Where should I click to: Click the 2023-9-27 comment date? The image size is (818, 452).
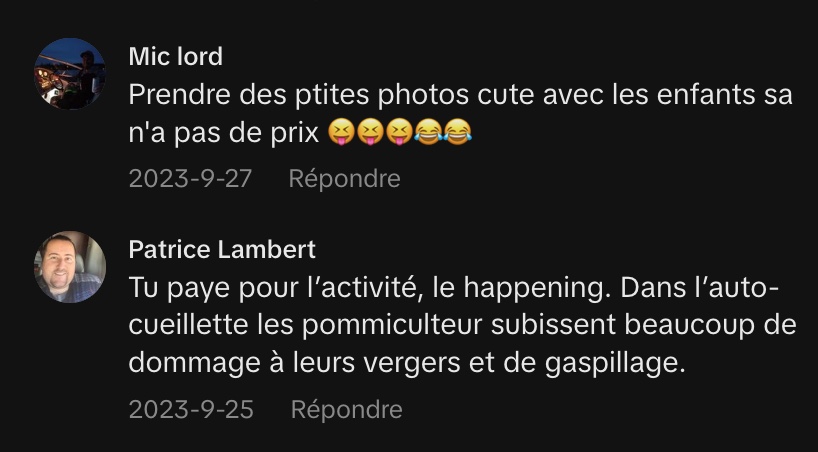[x=190, y=179]
